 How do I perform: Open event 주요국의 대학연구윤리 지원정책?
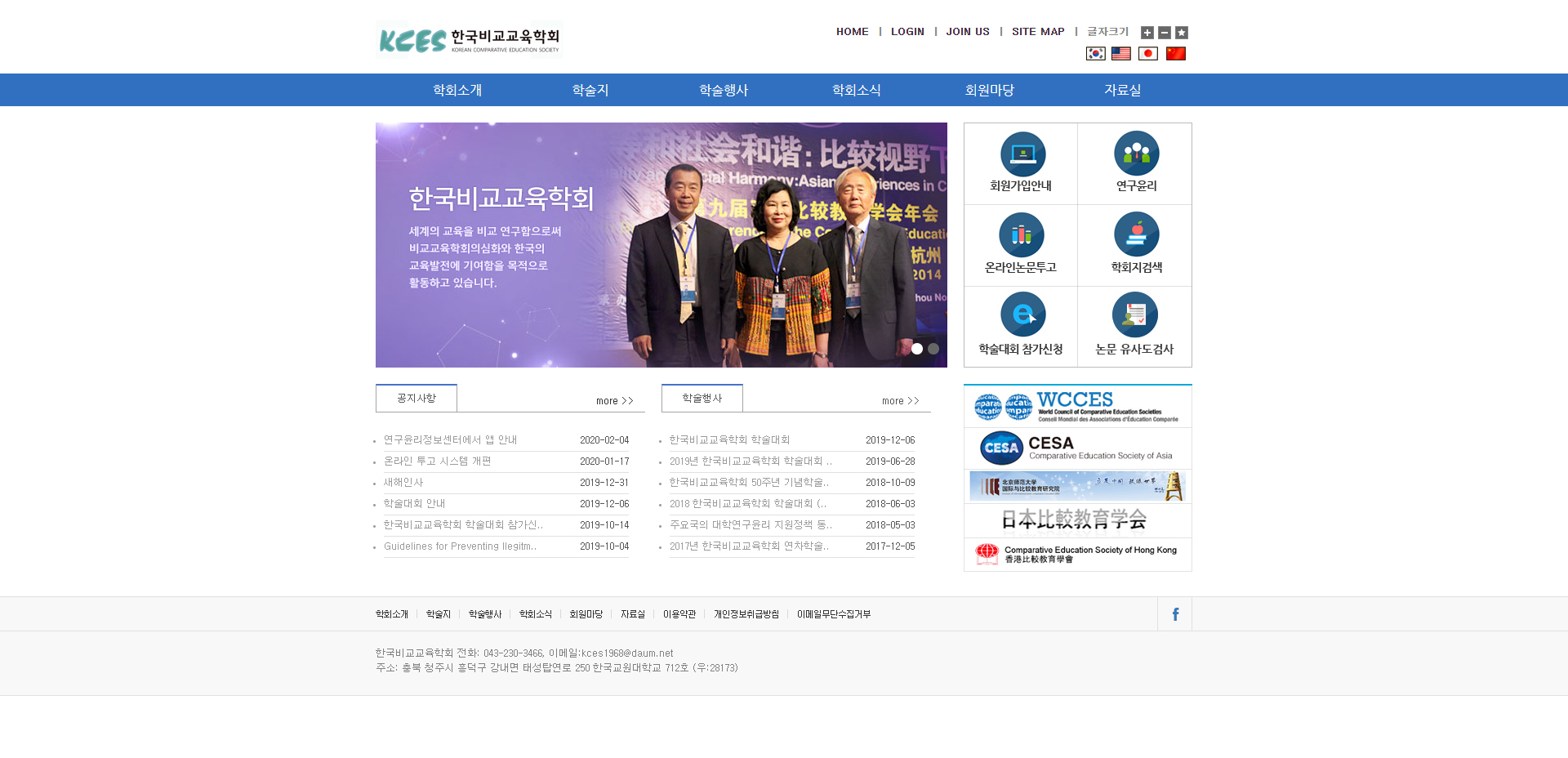click(x=751, y=525)
